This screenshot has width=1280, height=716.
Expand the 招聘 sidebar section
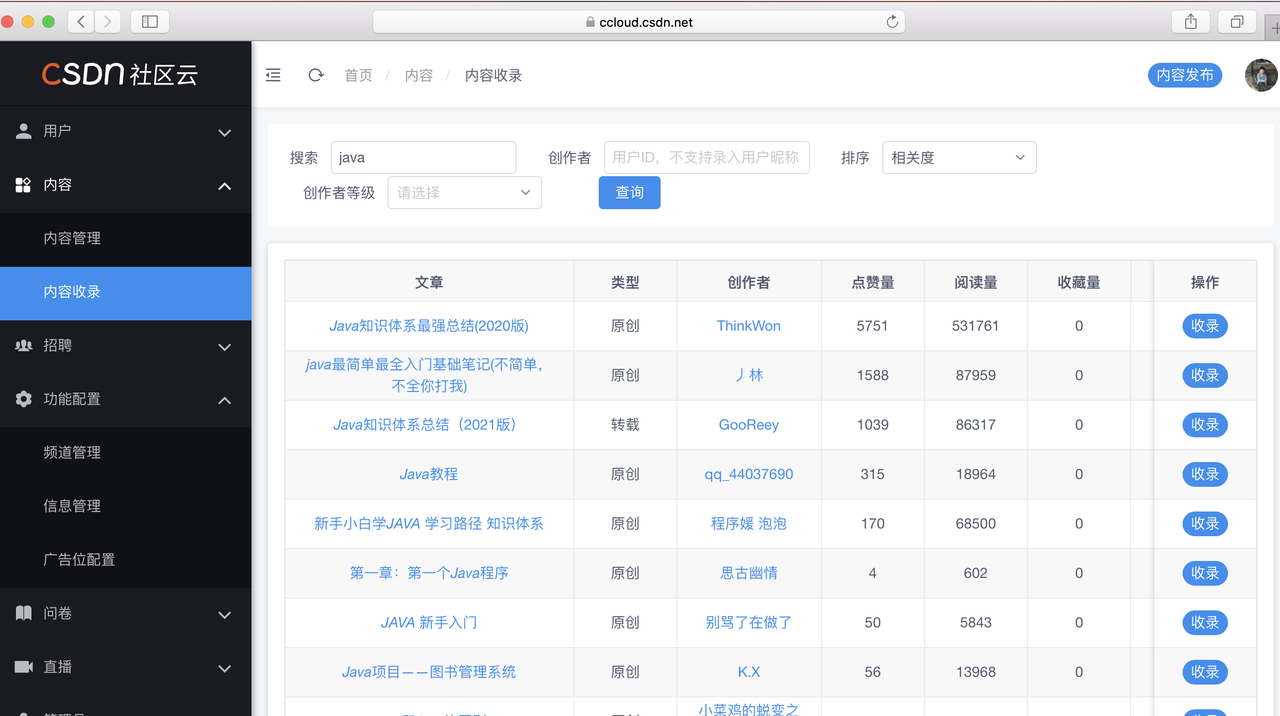pos(125,346)
